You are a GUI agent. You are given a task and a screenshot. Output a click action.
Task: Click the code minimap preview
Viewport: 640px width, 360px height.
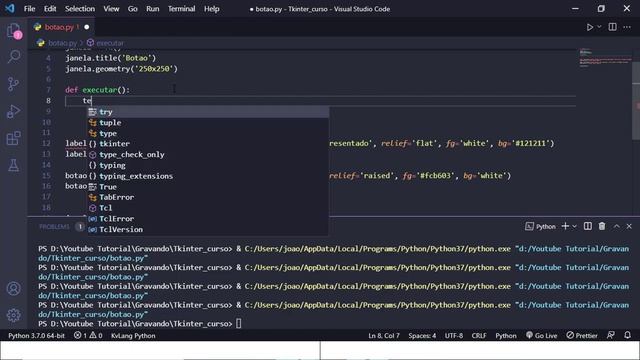click(x=605, y=58)
